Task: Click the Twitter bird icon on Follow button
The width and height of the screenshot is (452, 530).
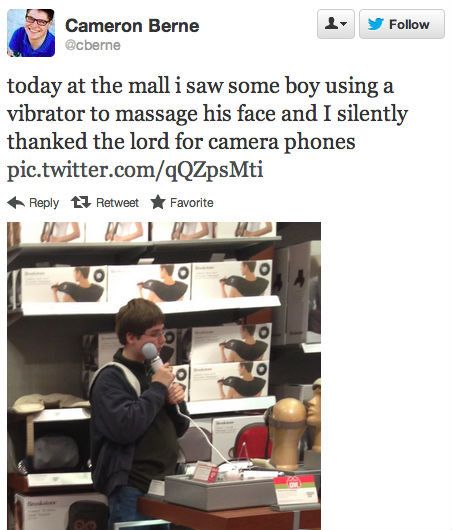Action: coord(376,24)
